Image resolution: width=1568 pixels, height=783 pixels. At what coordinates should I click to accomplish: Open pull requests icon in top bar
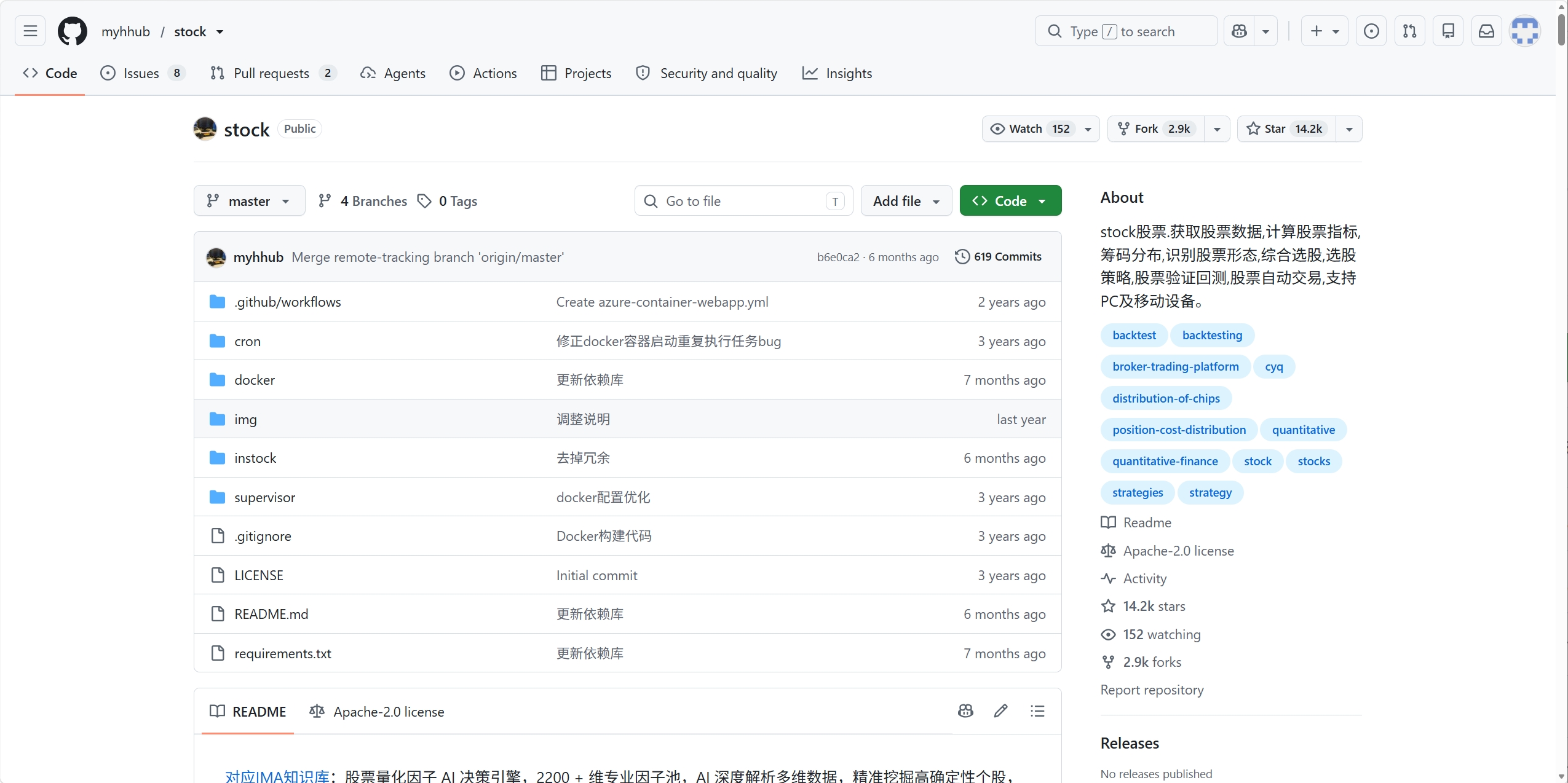tap(1410, 31)
